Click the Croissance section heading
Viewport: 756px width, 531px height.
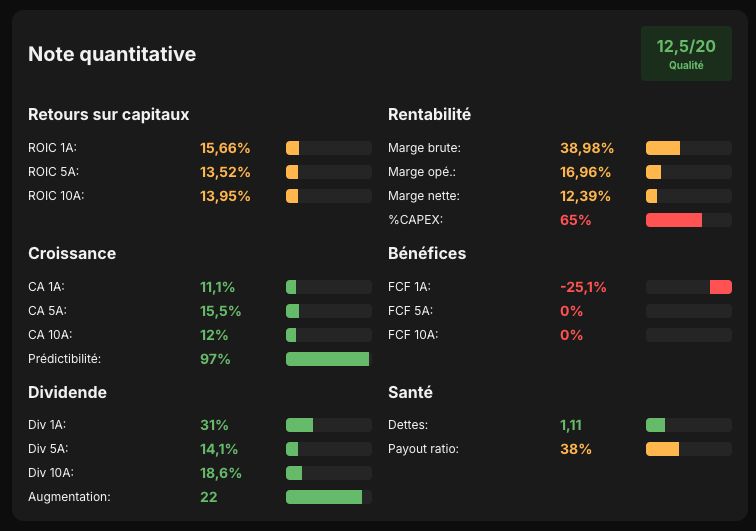(72, 253)
